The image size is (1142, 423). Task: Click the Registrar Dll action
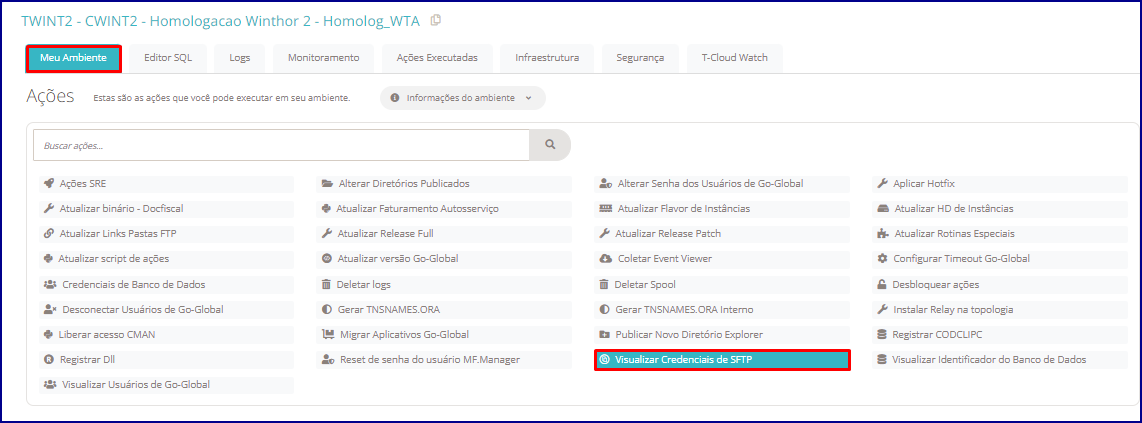167,360
